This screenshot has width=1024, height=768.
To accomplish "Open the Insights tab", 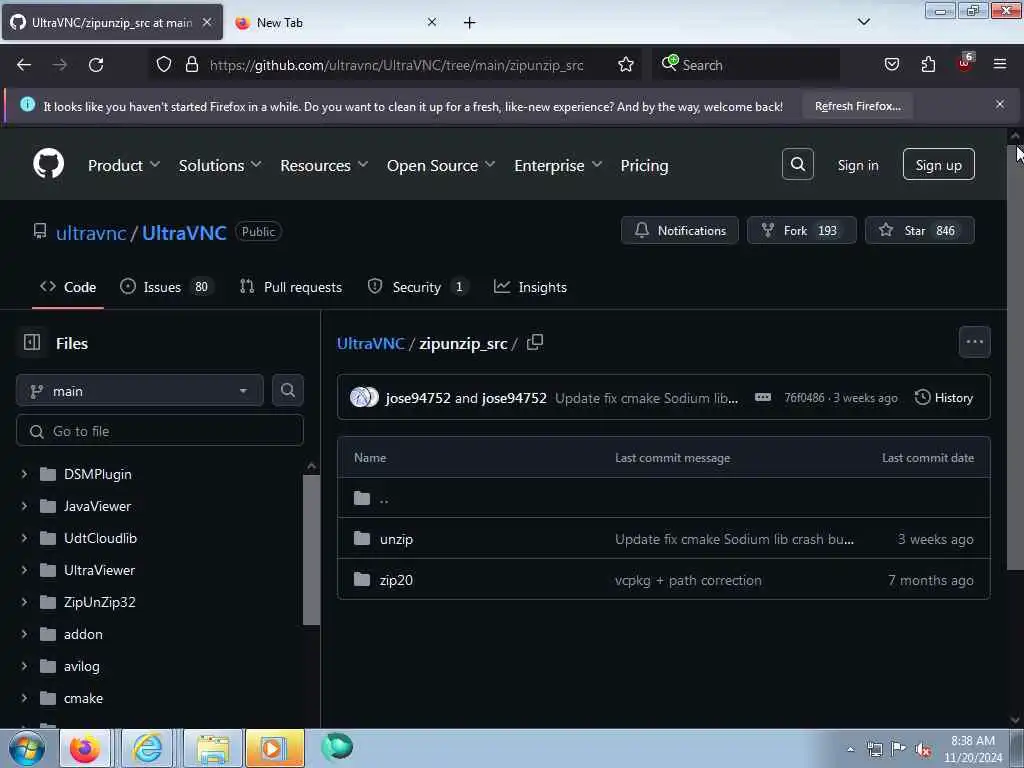I will tap(530, 287).
